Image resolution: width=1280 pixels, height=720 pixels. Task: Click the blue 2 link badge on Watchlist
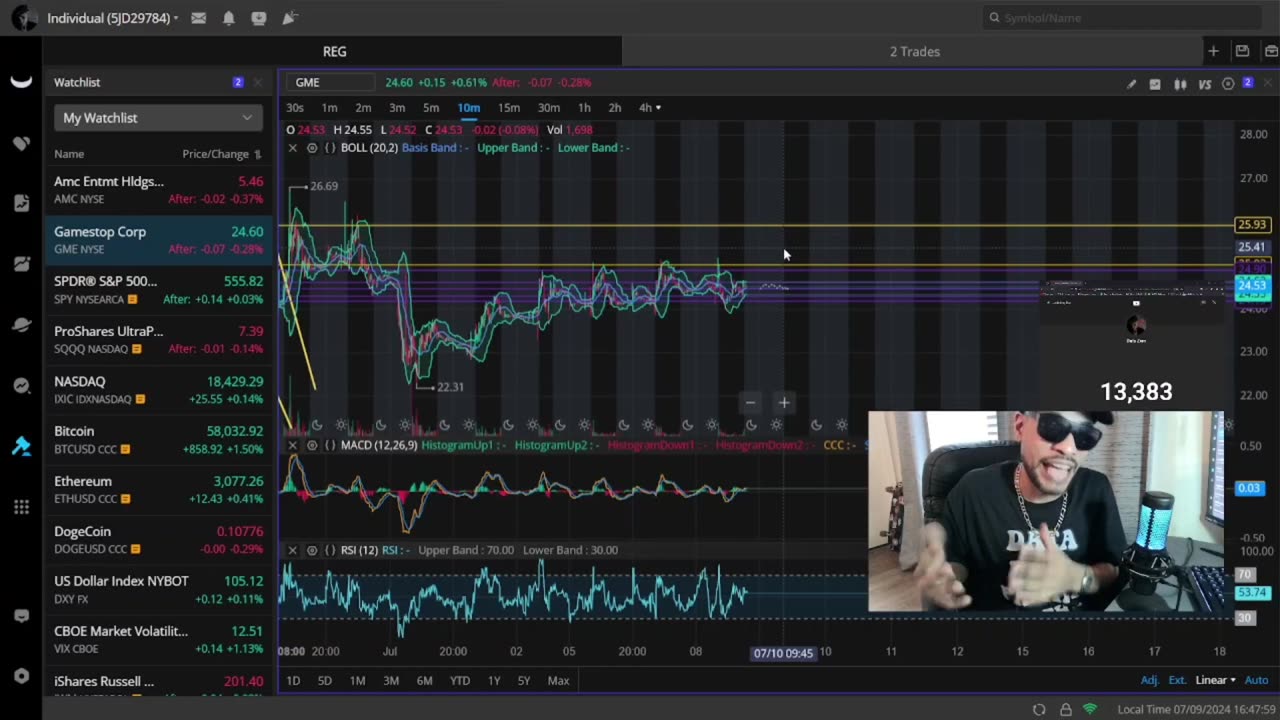(x=237, y=82)
